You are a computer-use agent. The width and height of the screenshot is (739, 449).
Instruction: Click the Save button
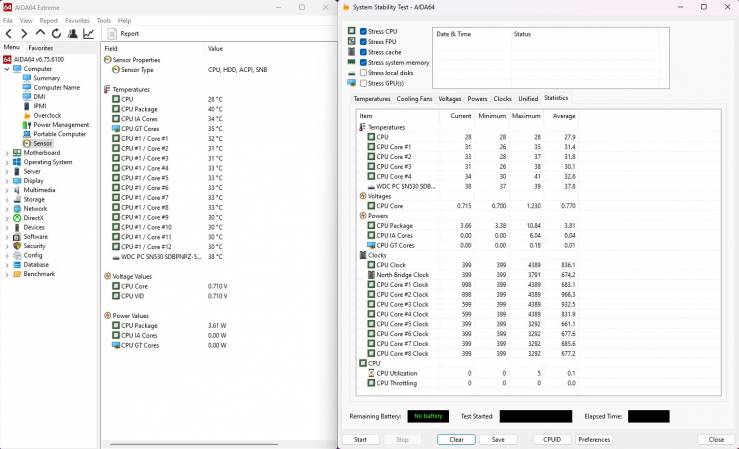498,440
